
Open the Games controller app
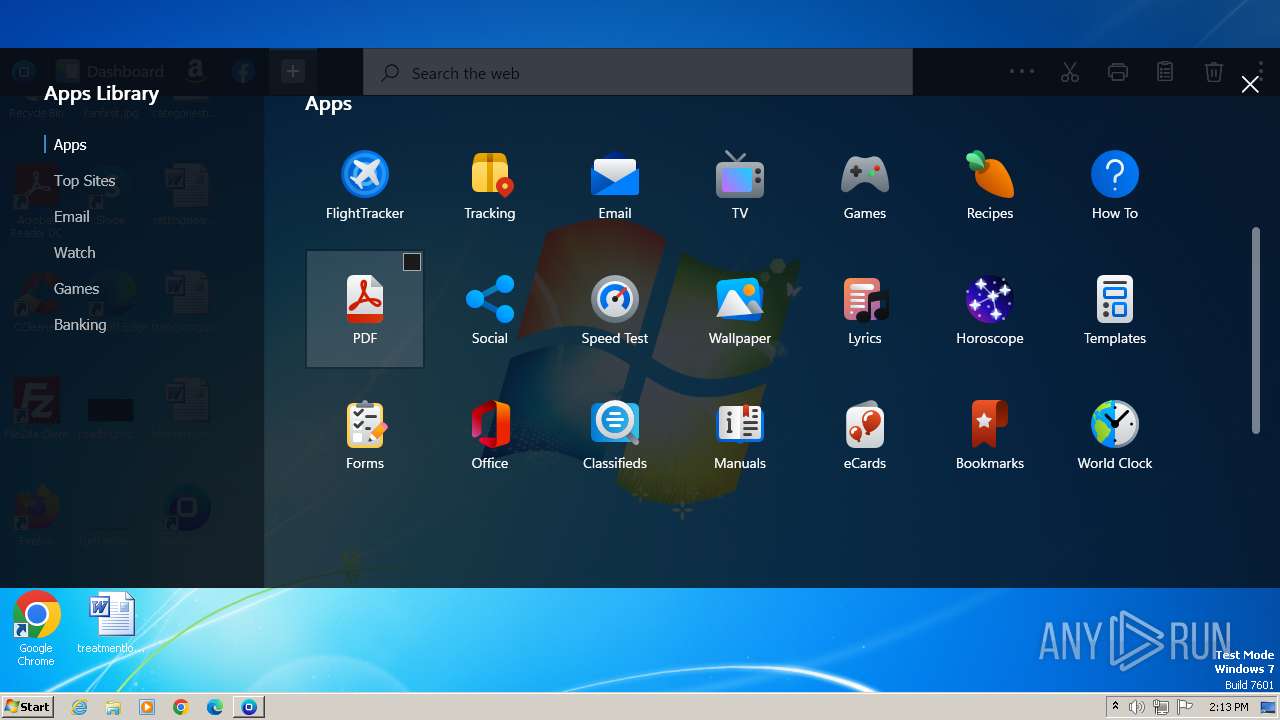click(x=865, y=185)
